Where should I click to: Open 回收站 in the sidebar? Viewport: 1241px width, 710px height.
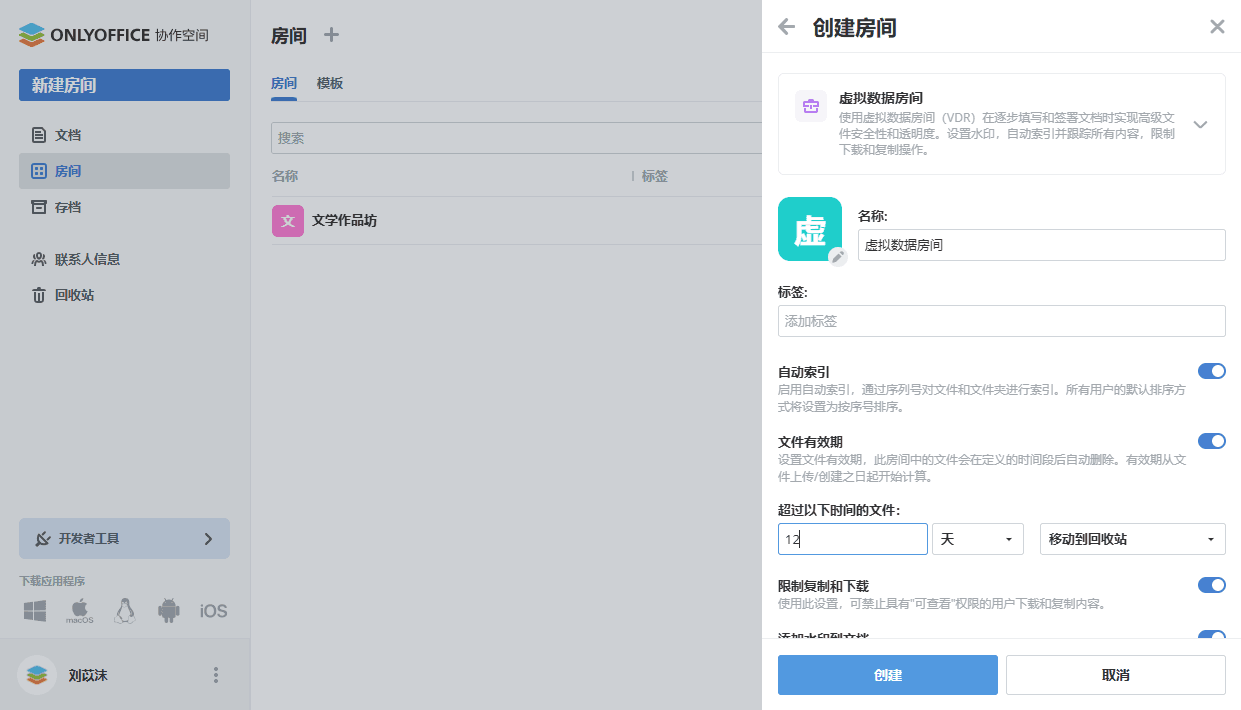124,295
